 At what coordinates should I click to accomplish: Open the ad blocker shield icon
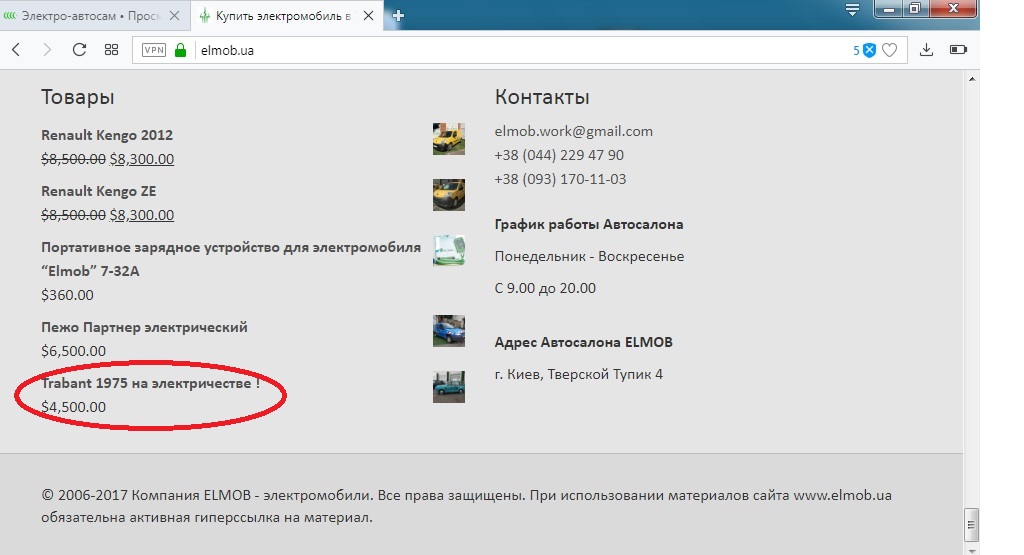point(869,50)
